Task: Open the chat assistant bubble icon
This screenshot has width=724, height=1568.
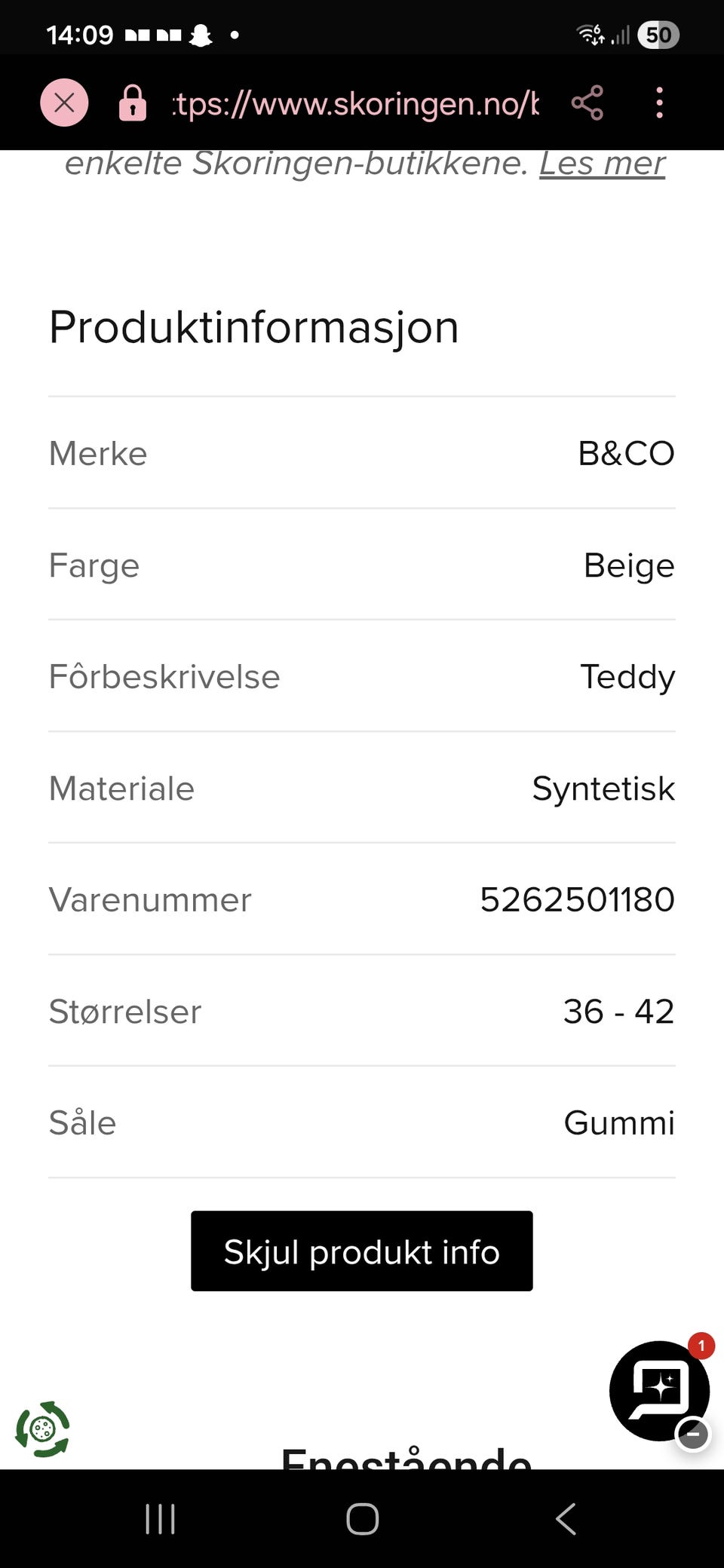Action: click(x=659, y=1390)
